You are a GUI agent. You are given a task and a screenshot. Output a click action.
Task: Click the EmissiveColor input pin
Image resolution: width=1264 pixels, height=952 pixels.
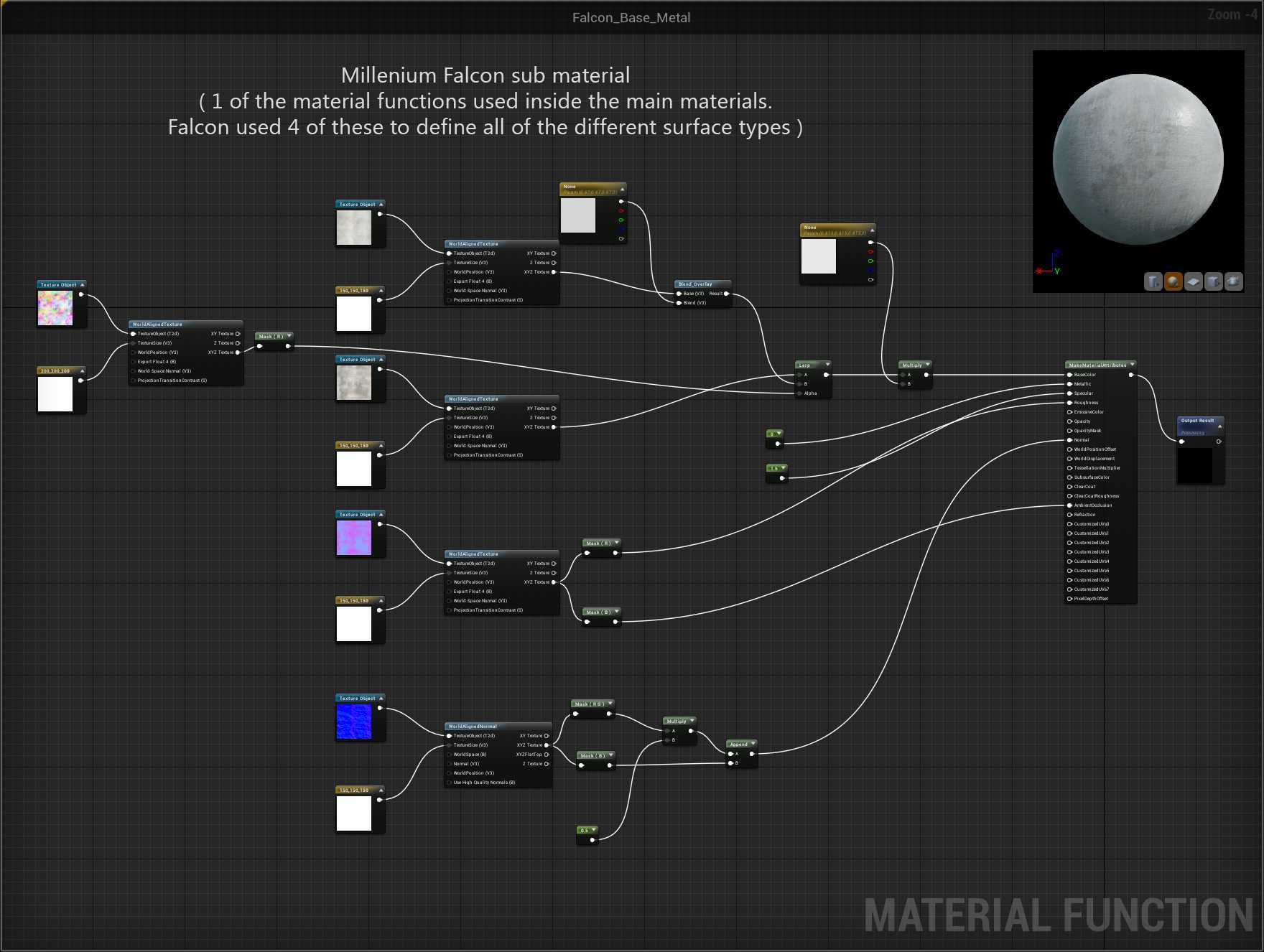pos(1069,412)
